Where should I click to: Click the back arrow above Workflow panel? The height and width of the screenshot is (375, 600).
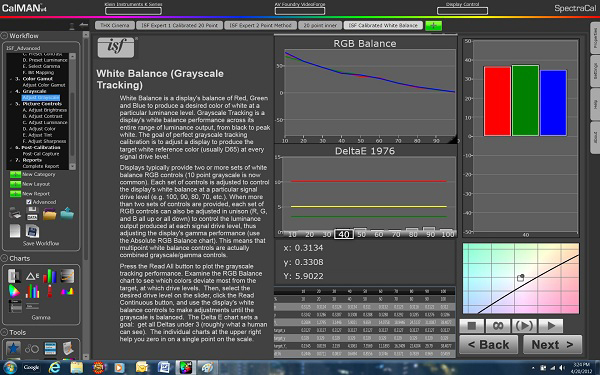coord(83,25)
